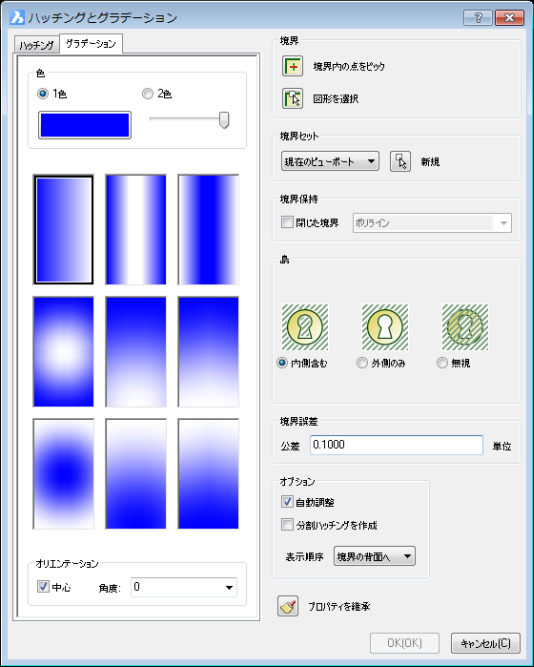Open the 表示順序 draw order dropdown
This screenshot has height=667, width=534.
(x=374, y=556)
